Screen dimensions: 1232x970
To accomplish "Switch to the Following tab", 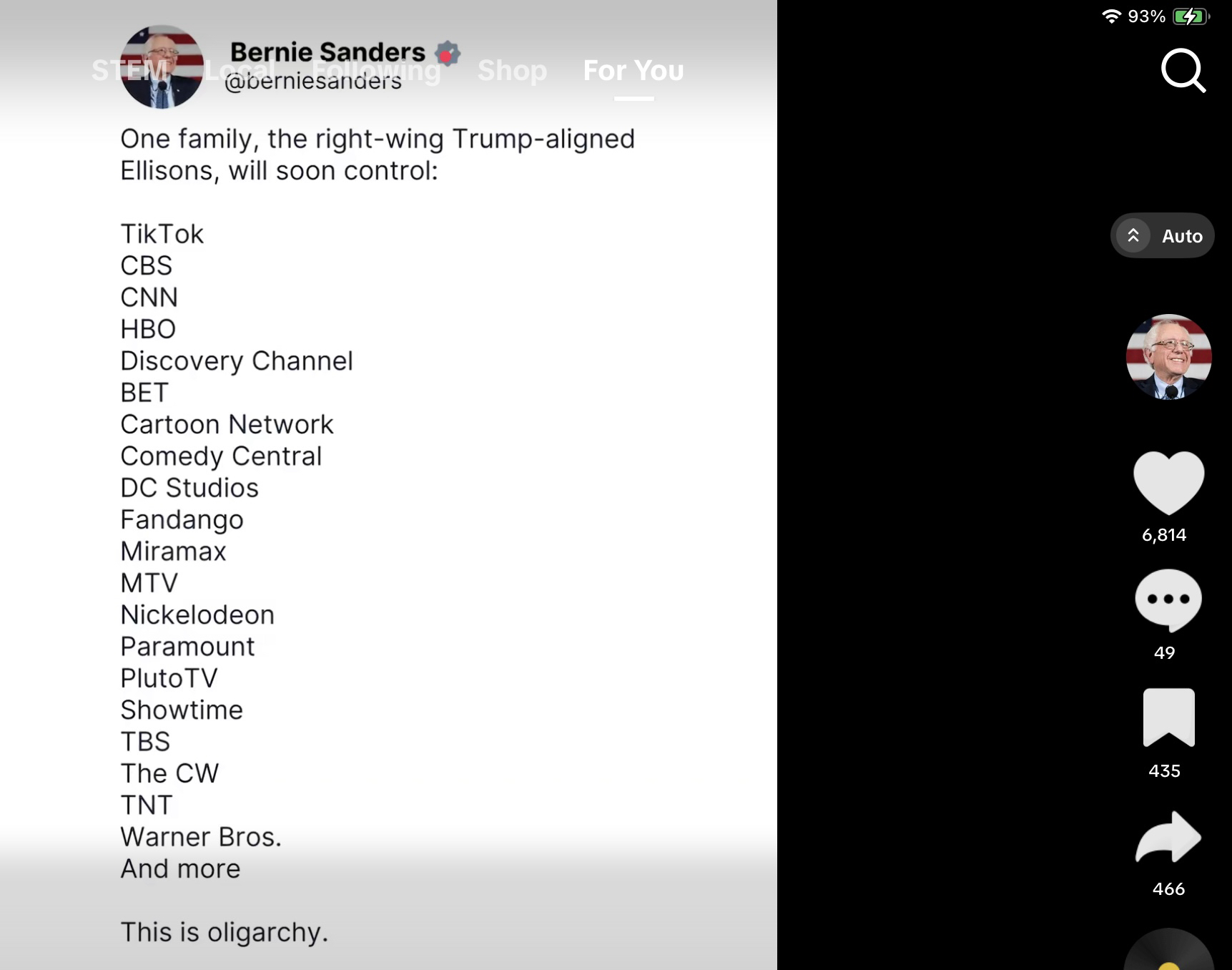I will (377, 70).
